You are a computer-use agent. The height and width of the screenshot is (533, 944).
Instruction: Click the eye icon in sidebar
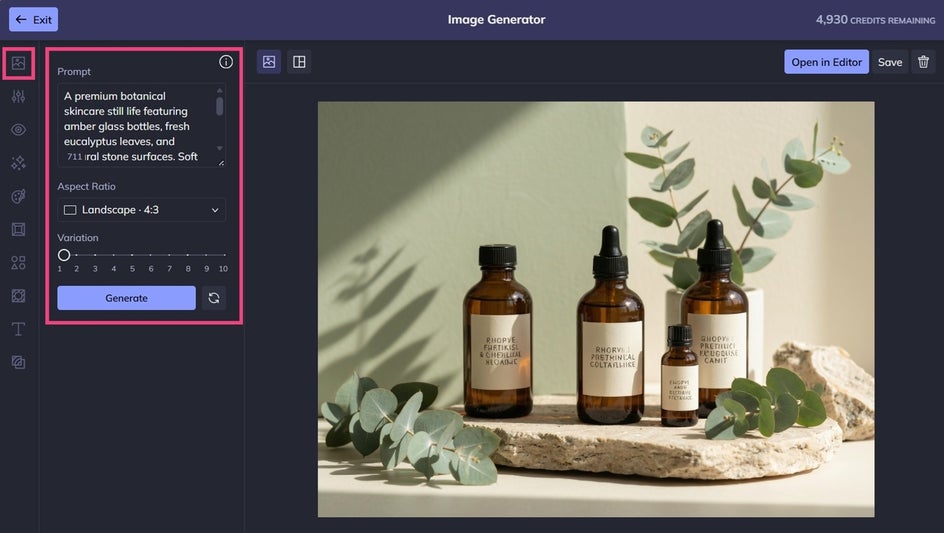tap(18, 129)
